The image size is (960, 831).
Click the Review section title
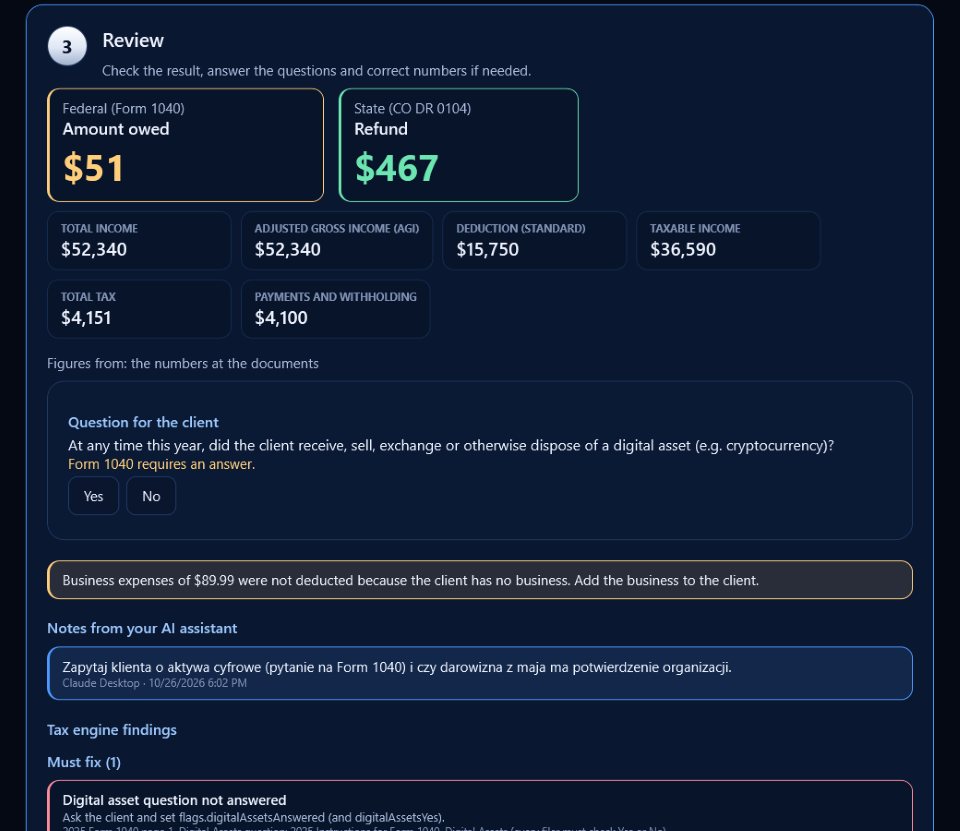133,40
